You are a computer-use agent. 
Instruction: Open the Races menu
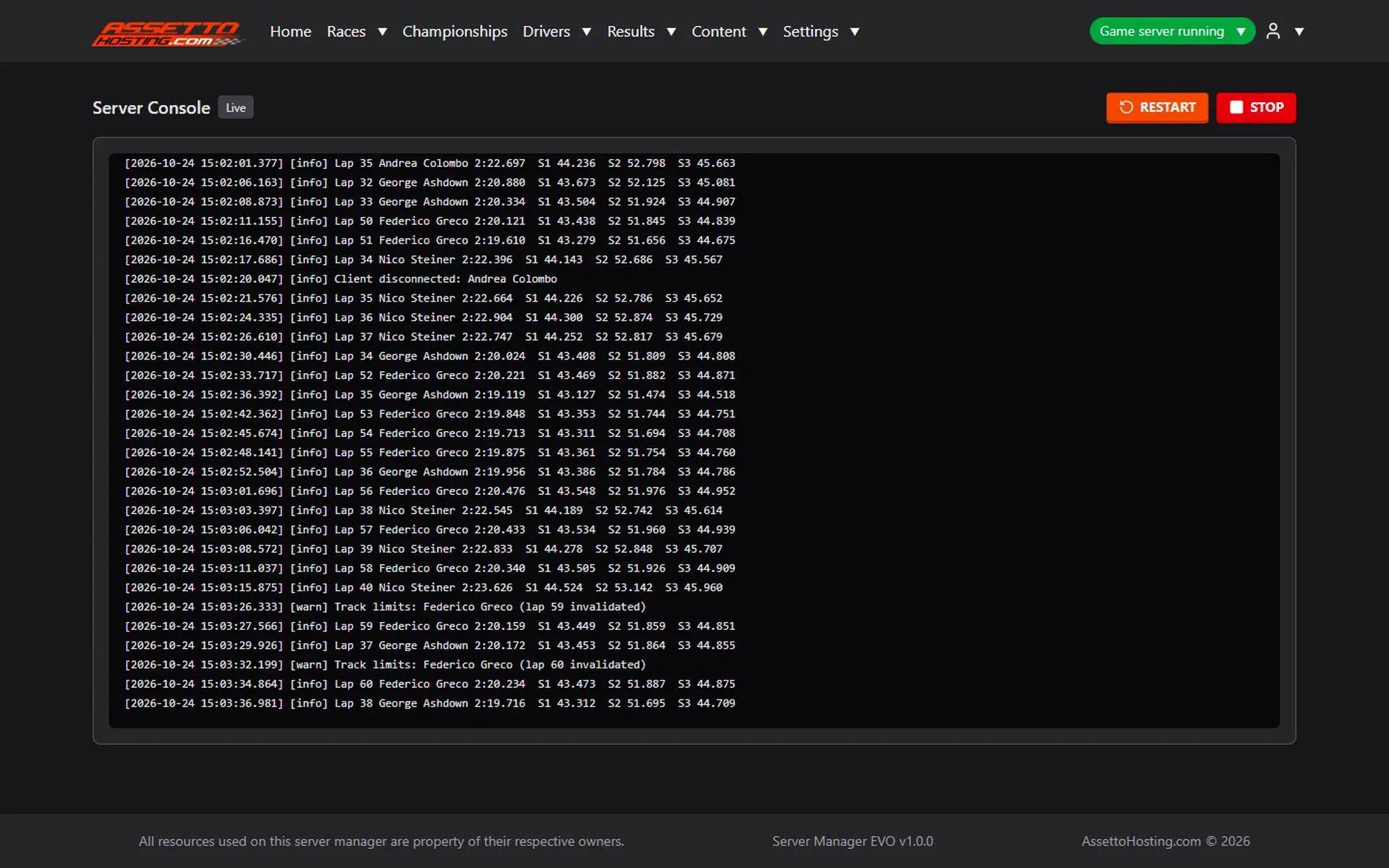pyautogui.click(x=346, y=31)
